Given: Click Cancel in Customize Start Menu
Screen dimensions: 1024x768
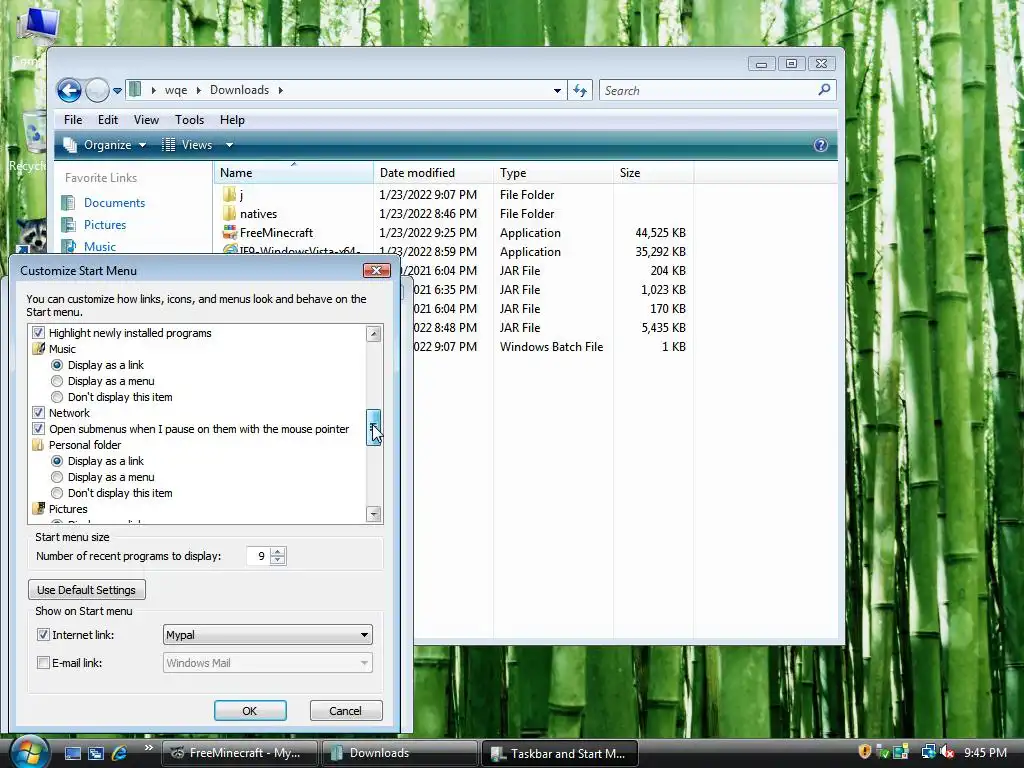Looking at the screenshot, I should pos(345,711).
